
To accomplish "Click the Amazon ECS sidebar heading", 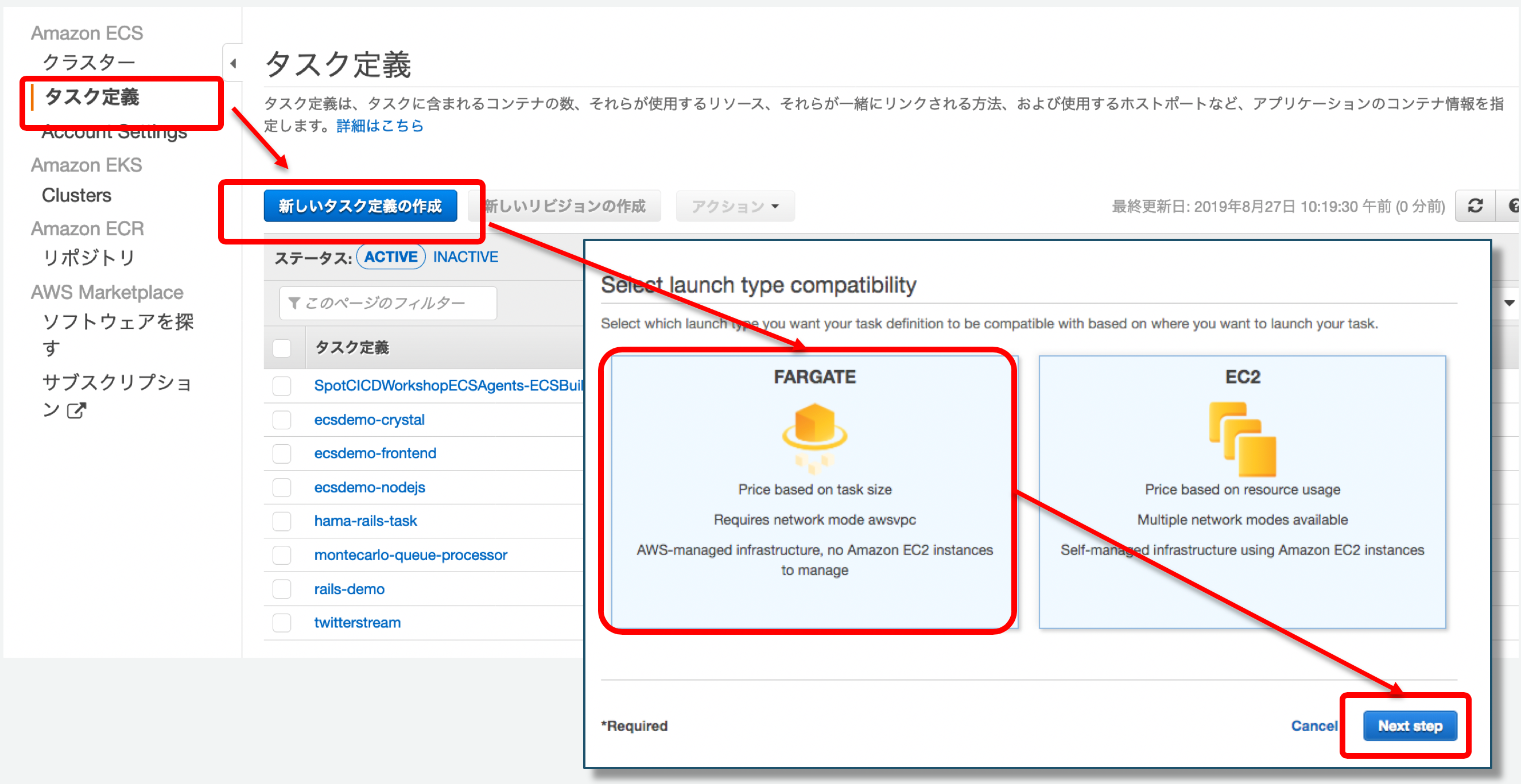I will tap(87, 33).
